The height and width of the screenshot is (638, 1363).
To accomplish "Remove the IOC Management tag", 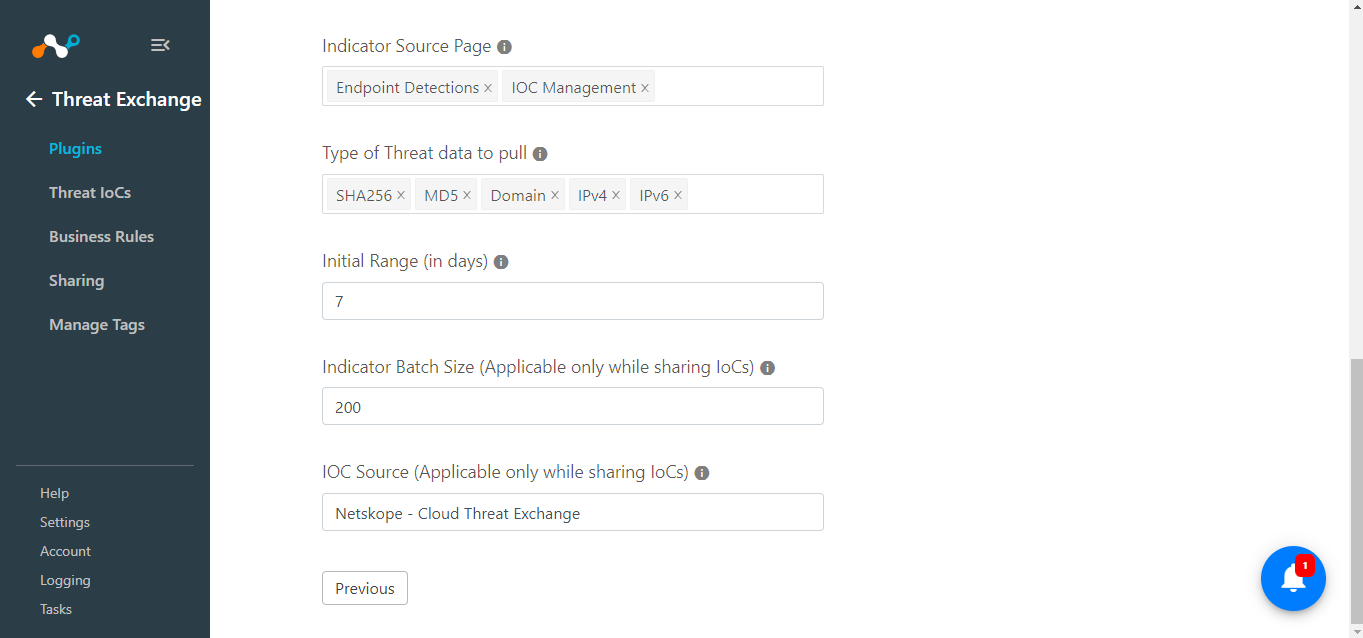I will coord(645,88).
